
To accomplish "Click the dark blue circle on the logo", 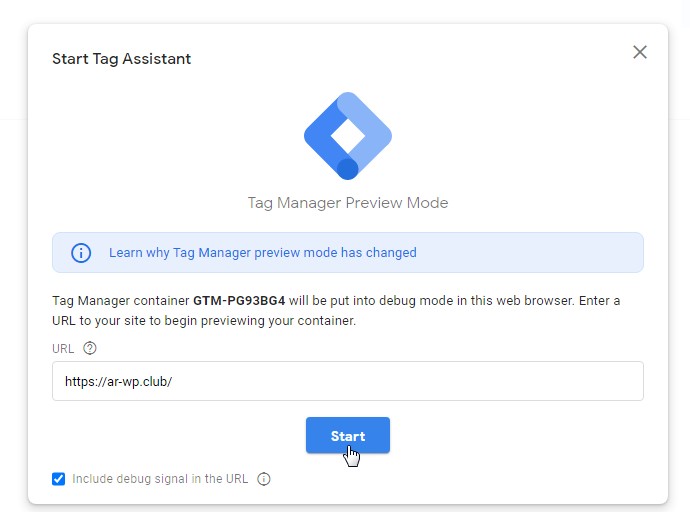I will coord(347,168).
